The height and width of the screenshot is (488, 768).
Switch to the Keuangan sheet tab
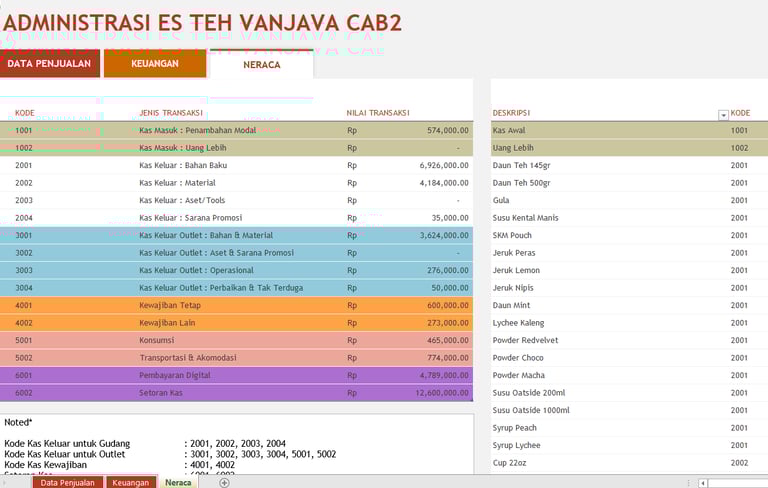131,483
